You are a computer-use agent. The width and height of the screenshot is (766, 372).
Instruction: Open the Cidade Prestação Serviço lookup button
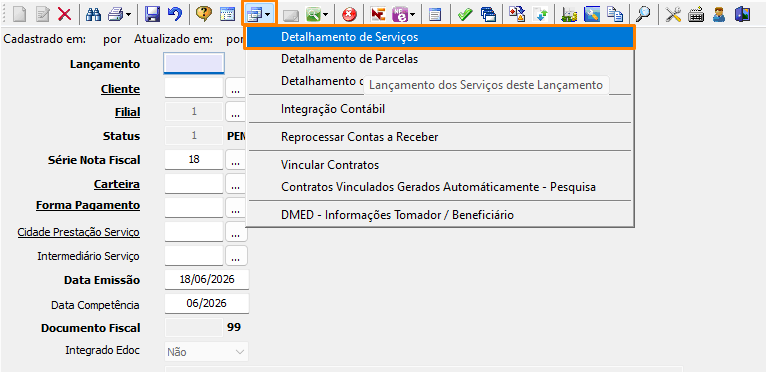[236, 233]
